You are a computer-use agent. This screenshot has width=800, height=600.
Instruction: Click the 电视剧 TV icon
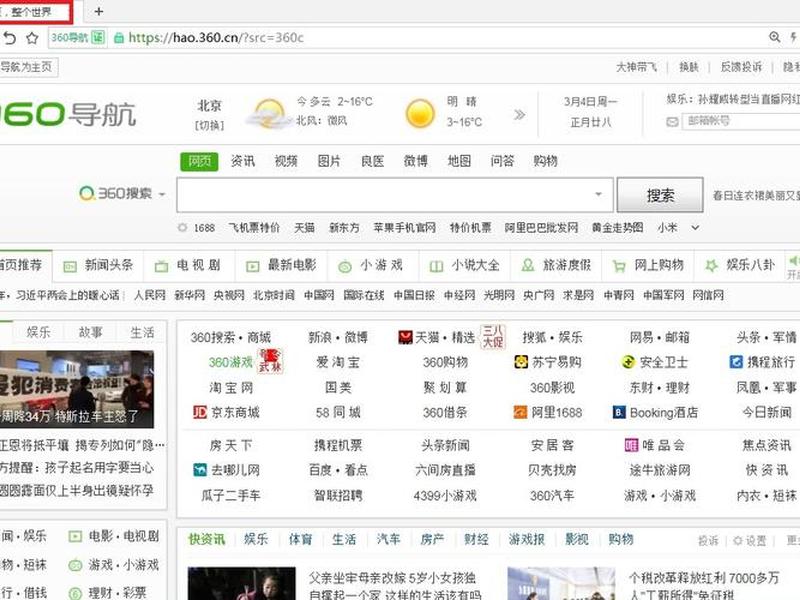[x=161, y=266]
